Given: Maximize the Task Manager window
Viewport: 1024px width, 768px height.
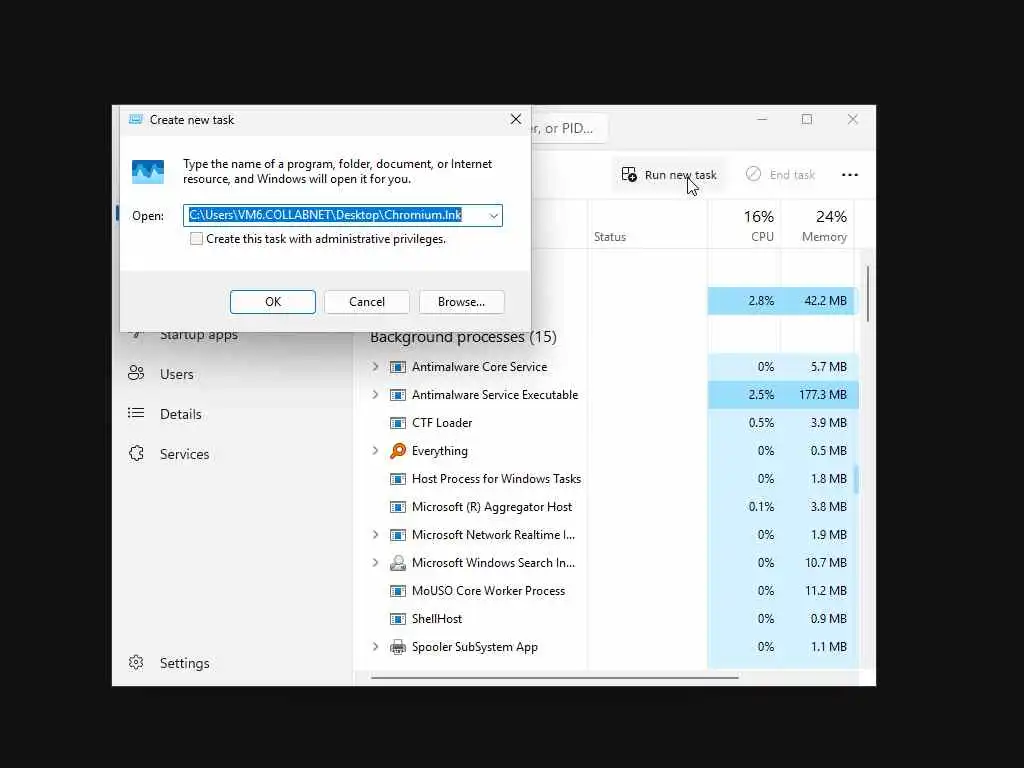Looking at the screenshot, I should pyautogui.click(x=807, y=119).
